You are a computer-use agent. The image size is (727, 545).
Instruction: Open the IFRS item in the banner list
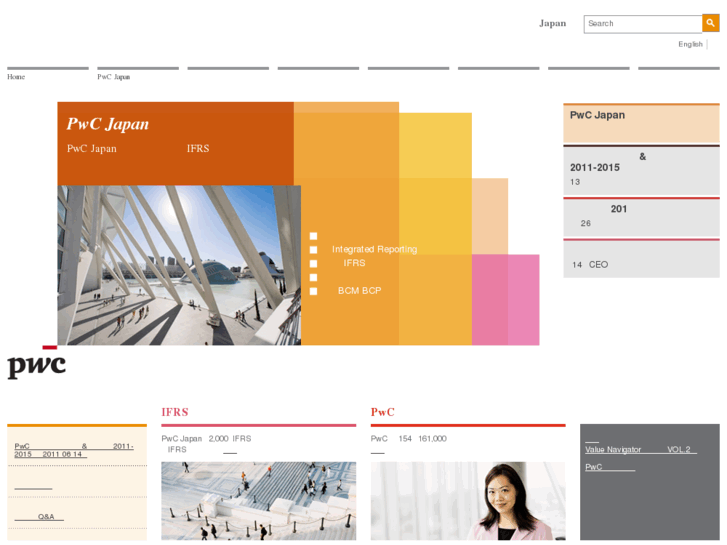click(354, 263)
